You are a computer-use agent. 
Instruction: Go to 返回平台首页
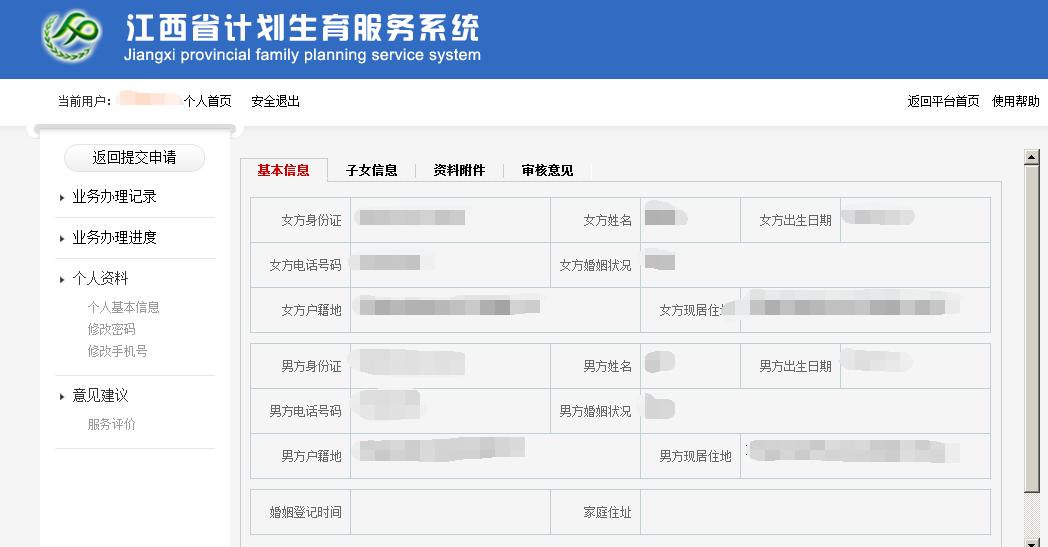(943, 101)
